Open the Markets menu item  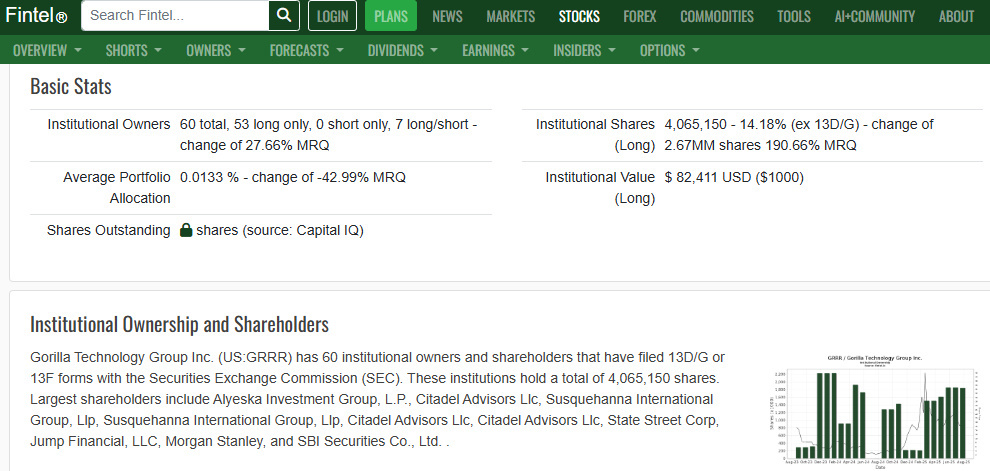click(510, 16)
